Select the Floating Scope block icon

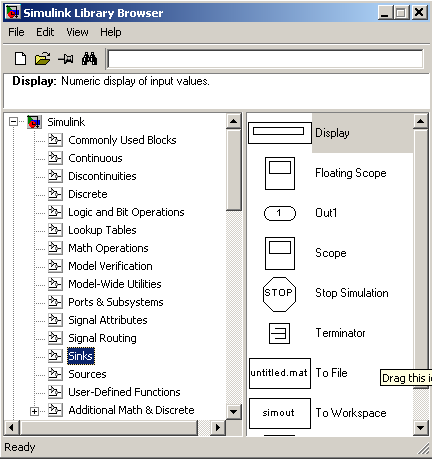pos(280,173)
